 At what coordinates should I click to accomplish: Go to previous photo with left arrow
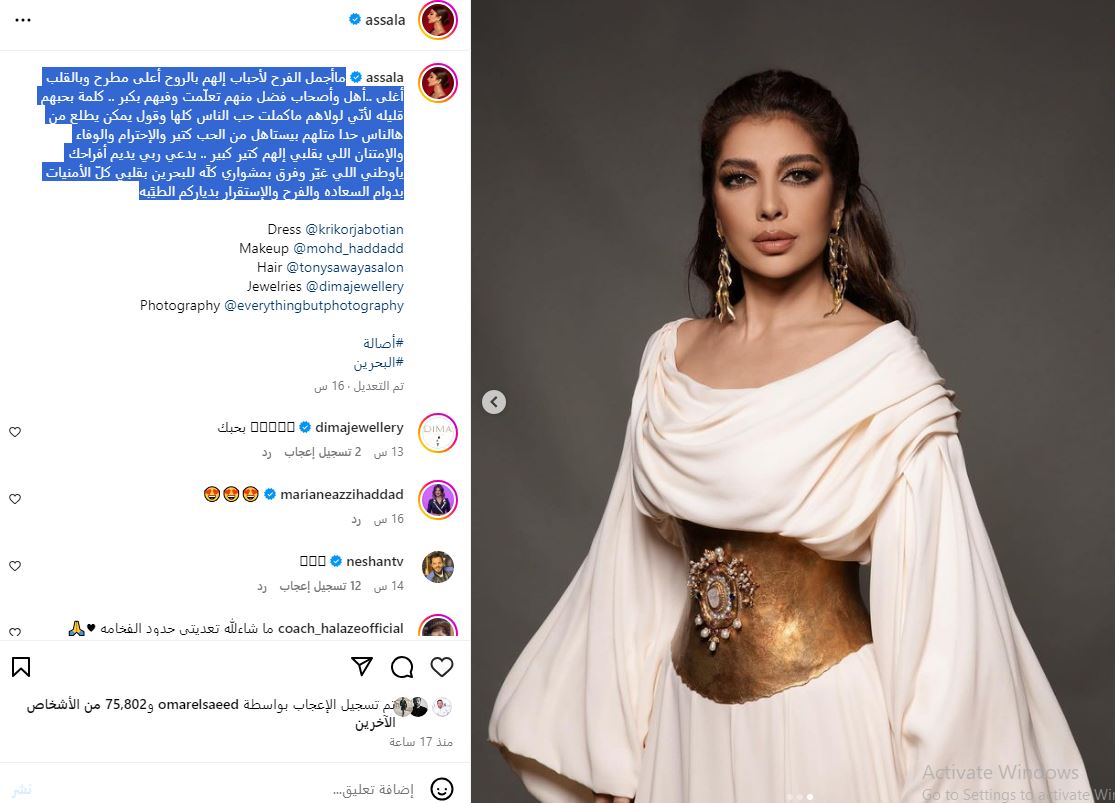[x=494, y=402]
